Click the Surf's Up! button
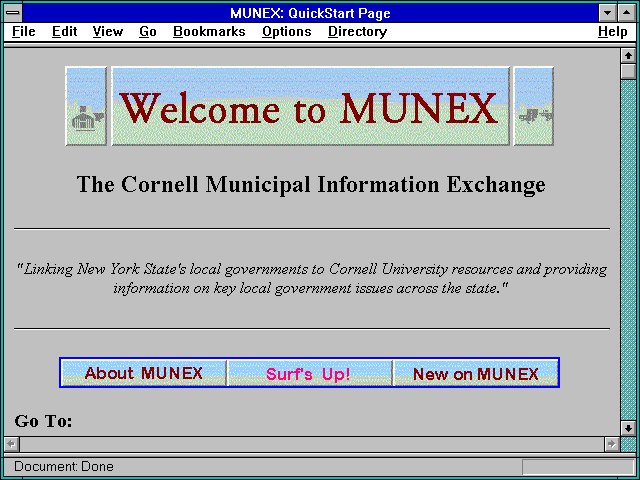Screen dimensions: 640x480 point(310,373)
